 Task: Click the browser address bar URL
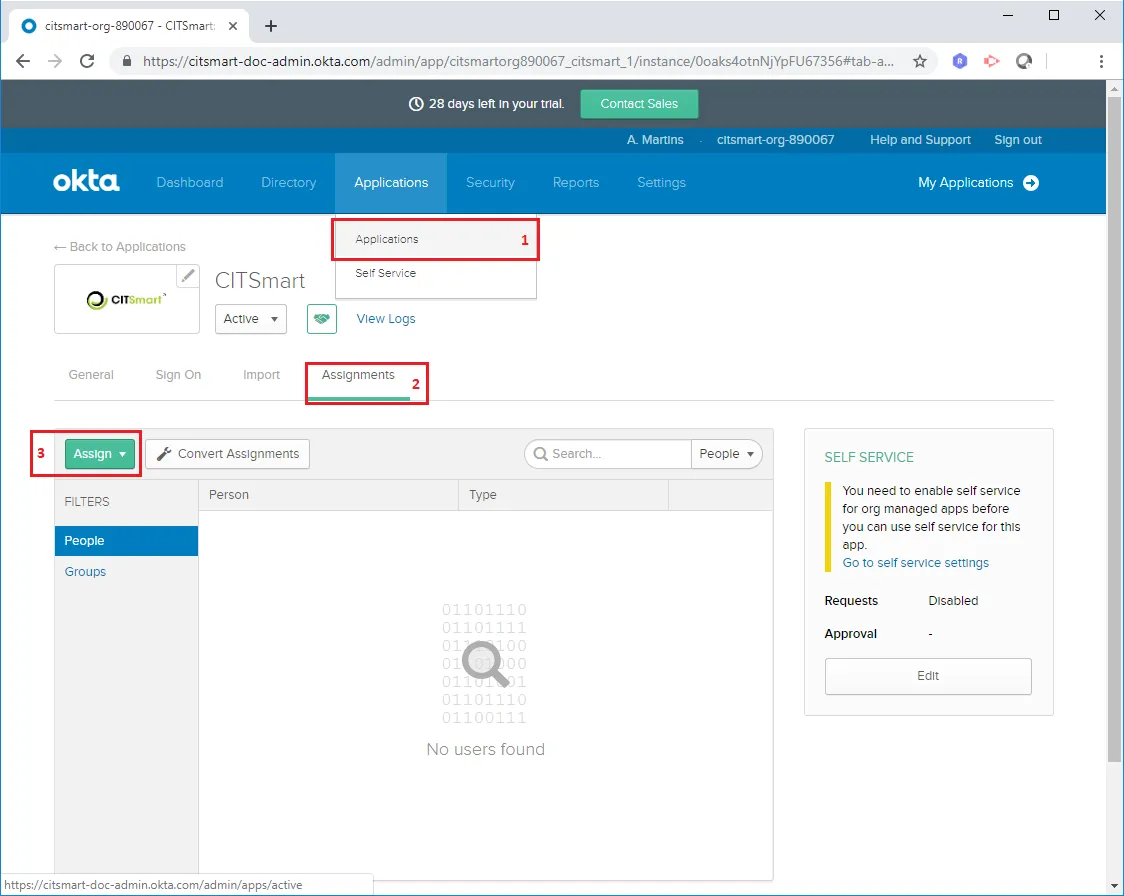(518, 62)
